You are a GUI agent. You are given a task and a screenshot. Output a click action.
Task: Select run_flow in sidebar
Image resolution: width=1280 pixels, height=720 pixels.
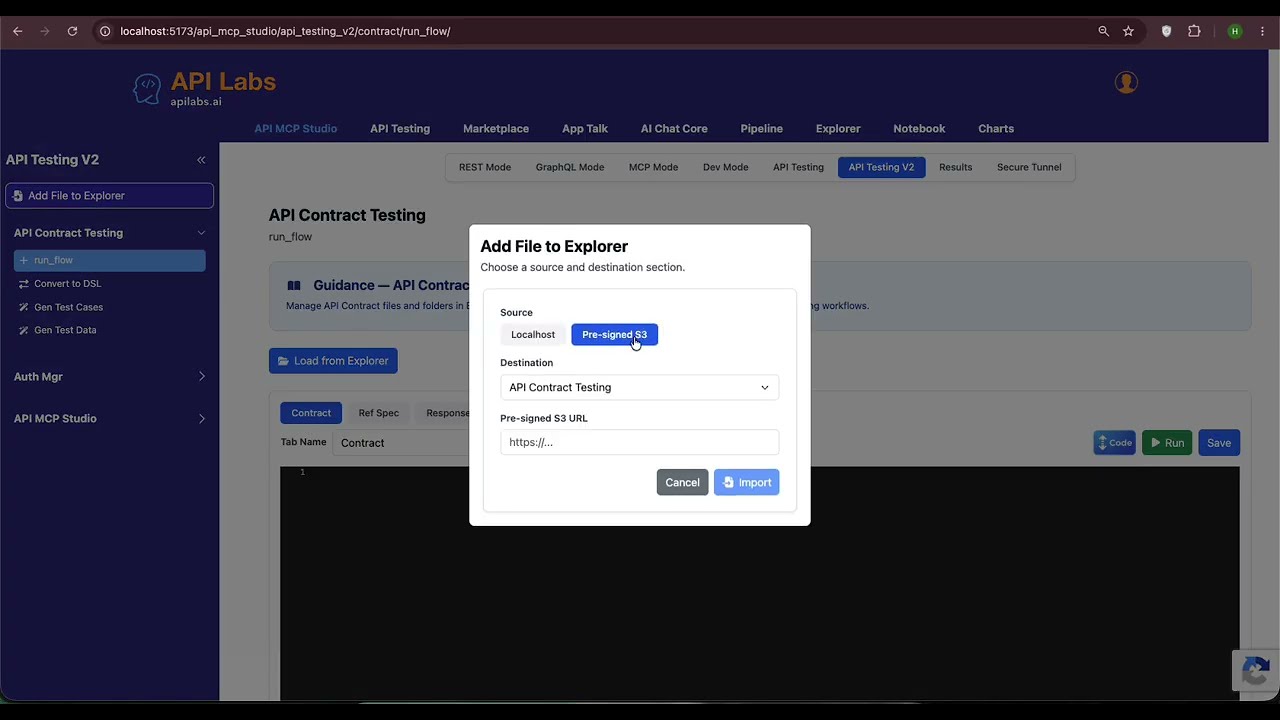pyautogui.click(x=109, y=260)
